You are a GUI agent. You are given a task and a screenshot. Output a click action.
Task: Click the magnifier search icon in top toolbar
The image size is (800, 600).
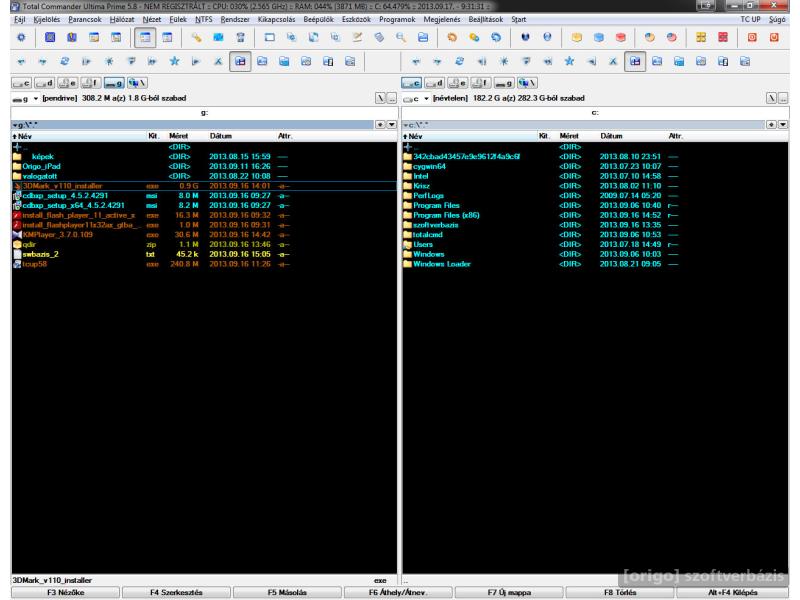coord(401,37)
